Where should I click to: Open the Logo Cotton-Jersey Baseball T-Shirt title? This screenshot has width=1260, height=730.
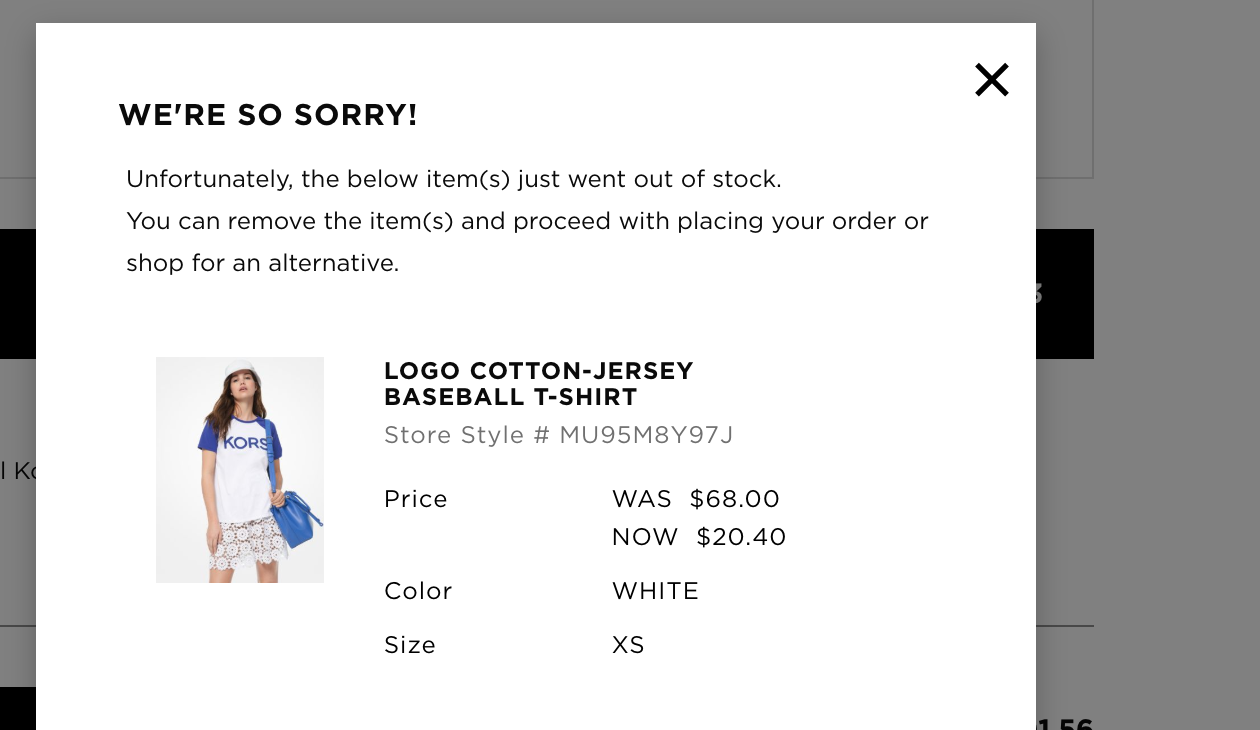click(538, 384)
